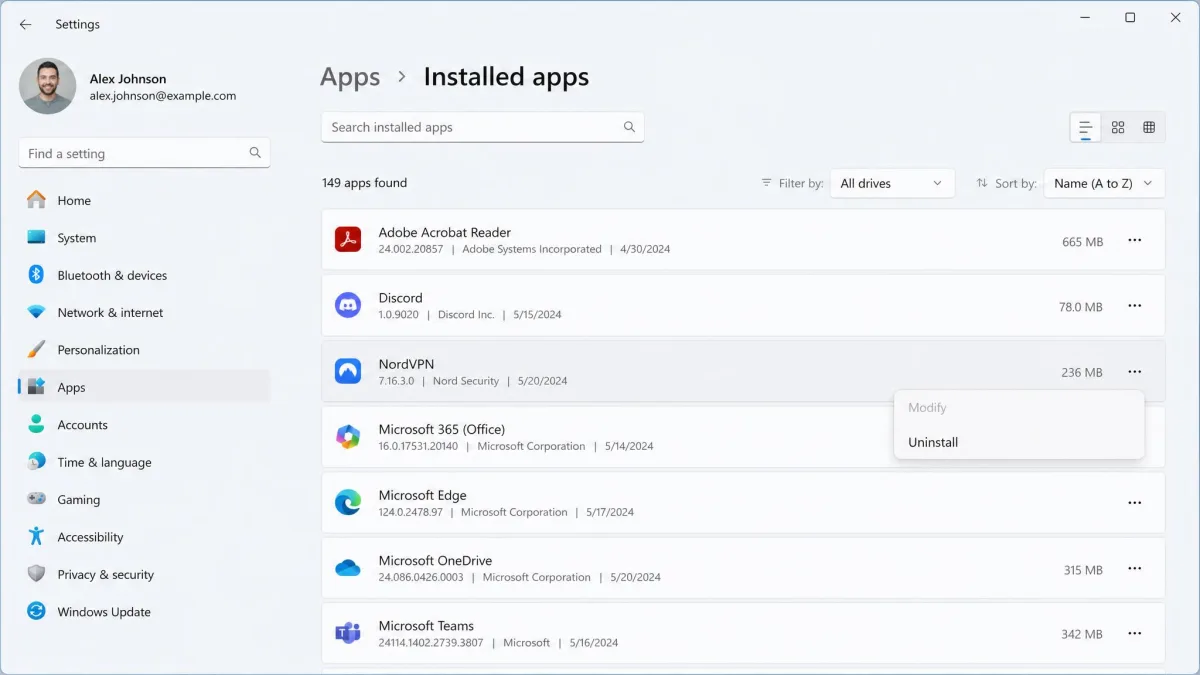The height and width of the screenshot is (675, 1200).
Task: Click the greyed Modify menu entry
Action: pos(1019,407)
